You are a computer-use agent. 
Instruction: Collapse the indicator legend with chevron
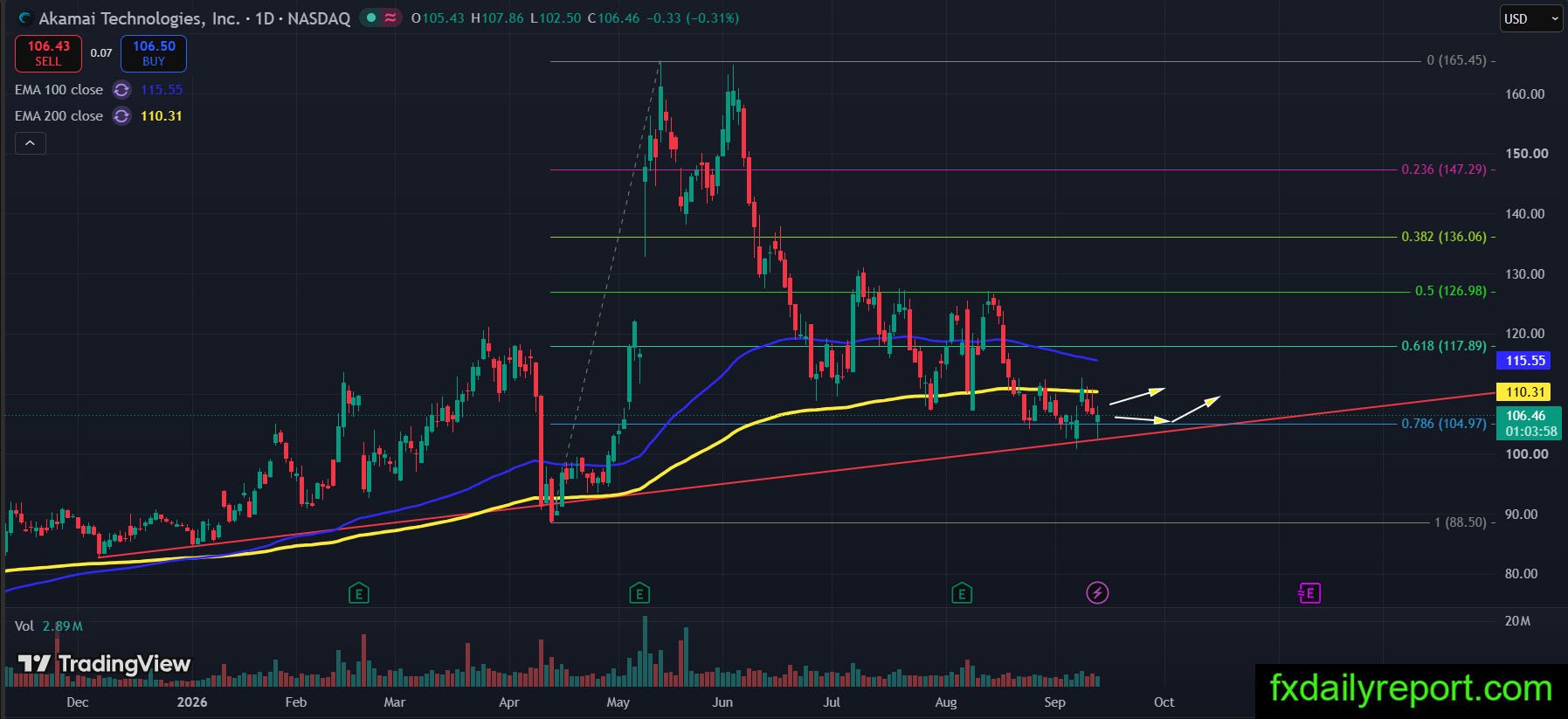coord(30,143)
